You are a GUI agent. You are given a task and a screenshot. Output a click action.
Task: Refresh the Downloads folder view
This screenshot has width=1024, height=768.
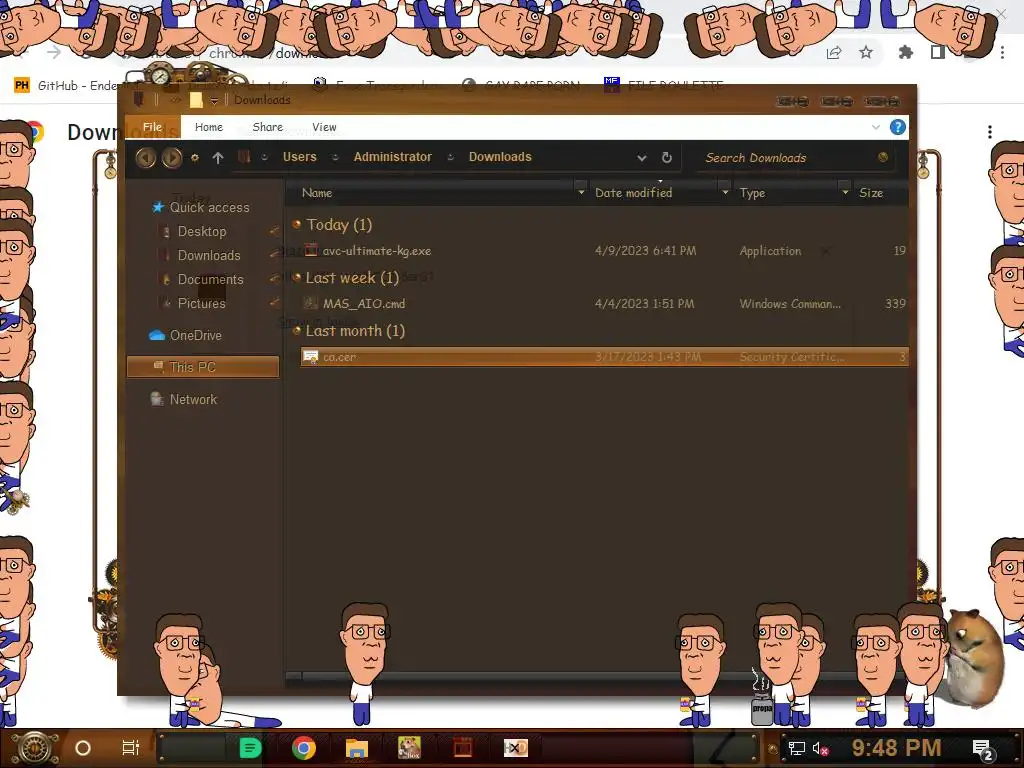pos(666,157)
